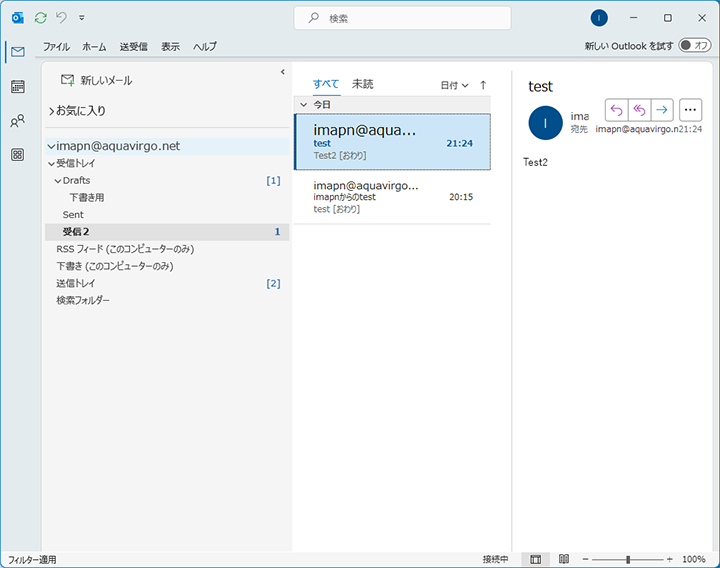
Task: Reverse sort order with the up arrow
Action: [x=483, y=85]
